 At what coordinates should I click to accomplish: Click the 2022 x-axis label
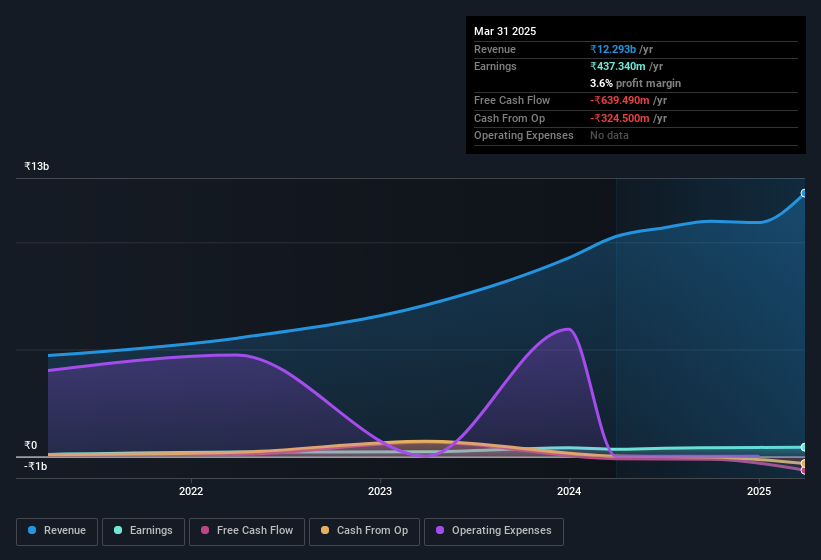click(191, 491)
